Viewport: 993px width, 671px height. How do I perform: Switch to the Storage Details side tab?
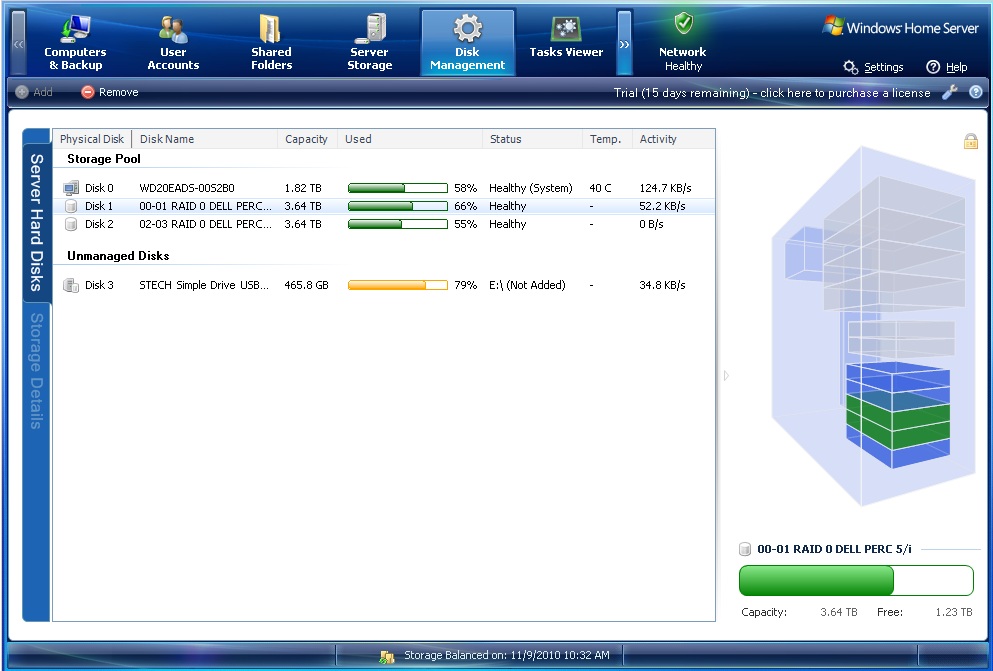37,371
